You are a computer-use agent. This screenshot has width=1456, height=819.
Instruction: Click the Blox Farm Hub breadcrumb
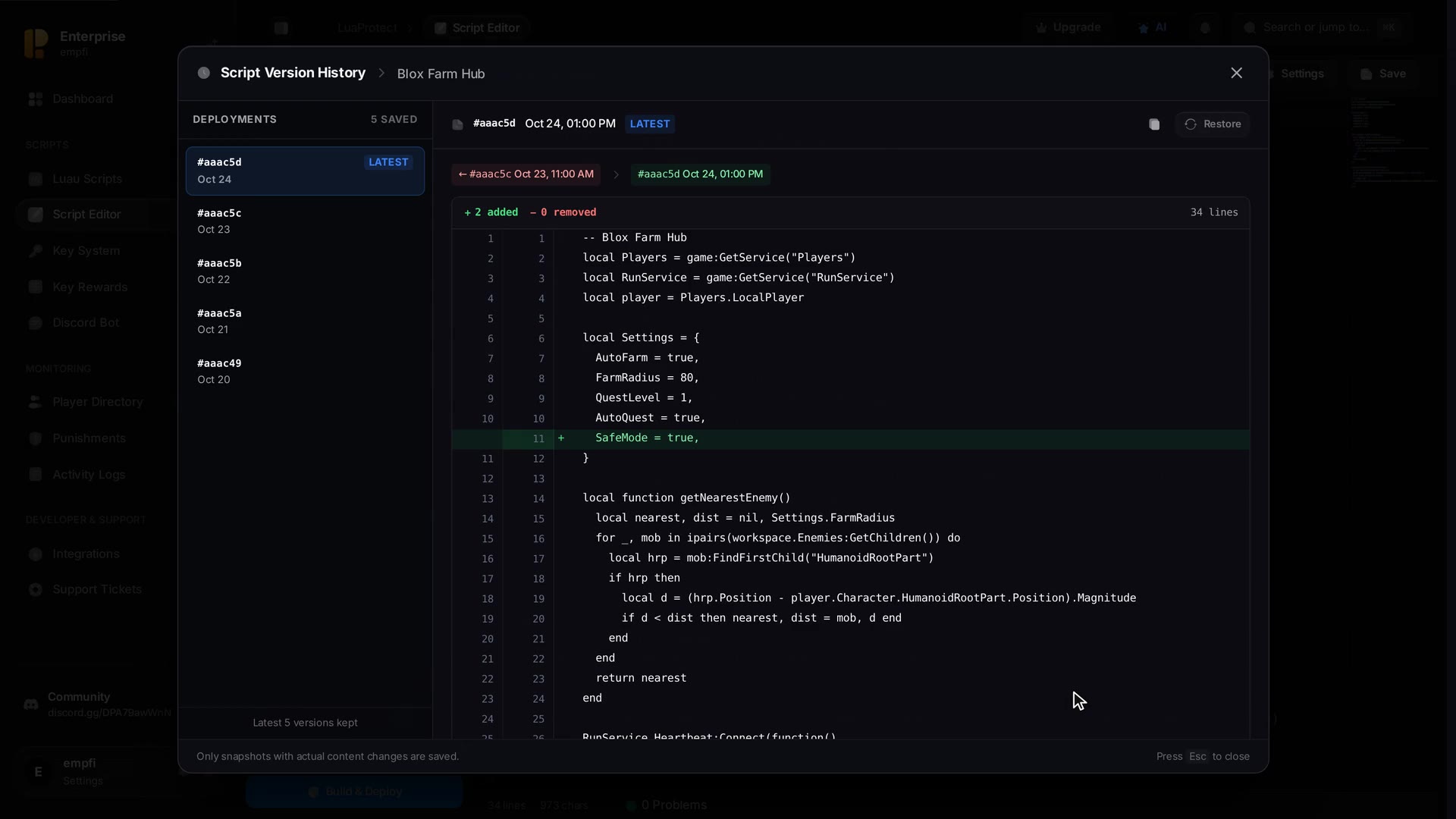441,74
